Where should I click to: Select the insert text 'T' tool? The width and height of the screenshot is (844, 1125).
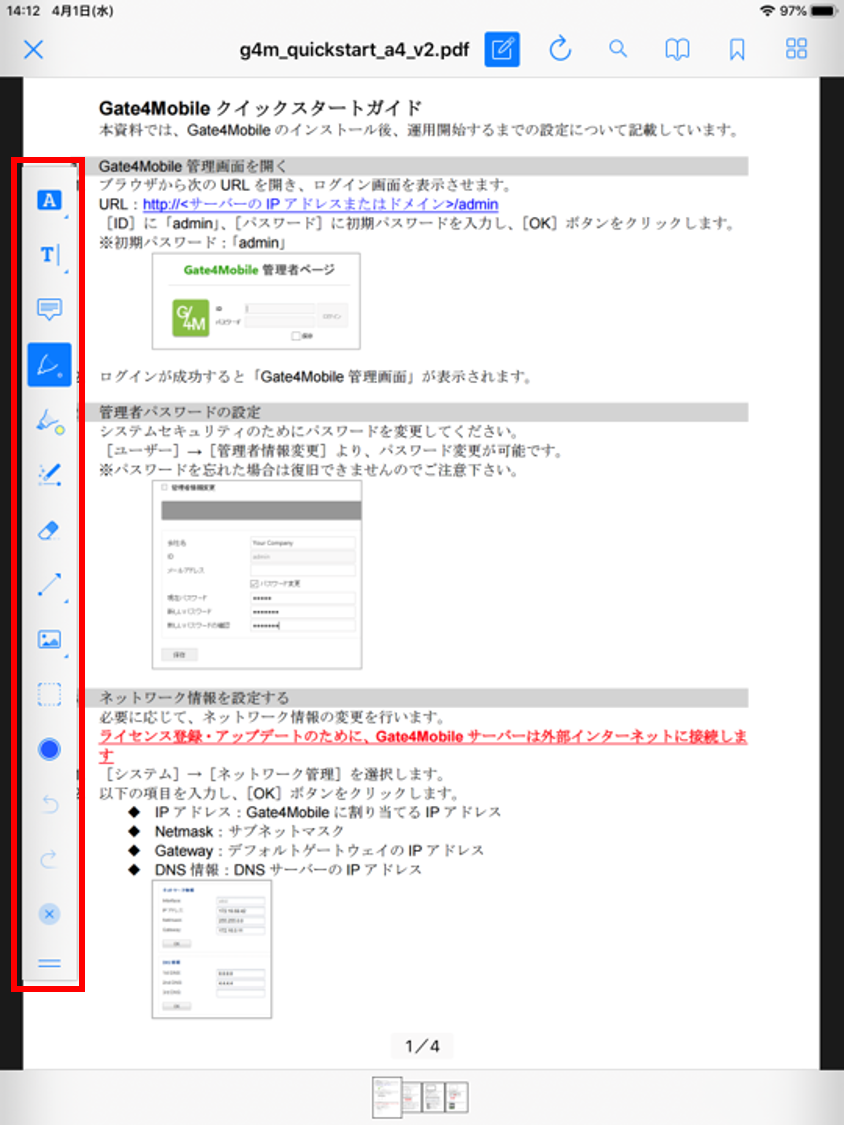click(x=50, y=255)
